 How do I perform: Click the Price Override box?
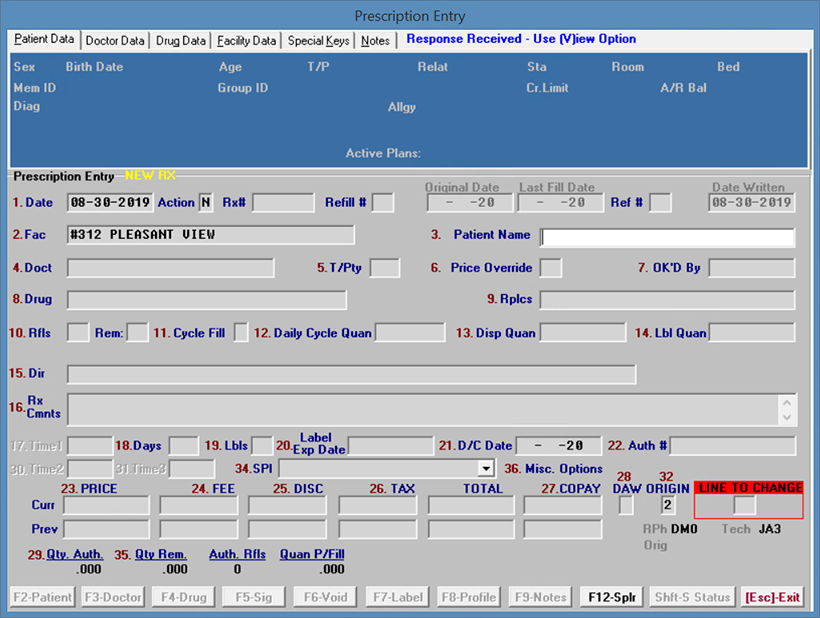click(550, 268)
